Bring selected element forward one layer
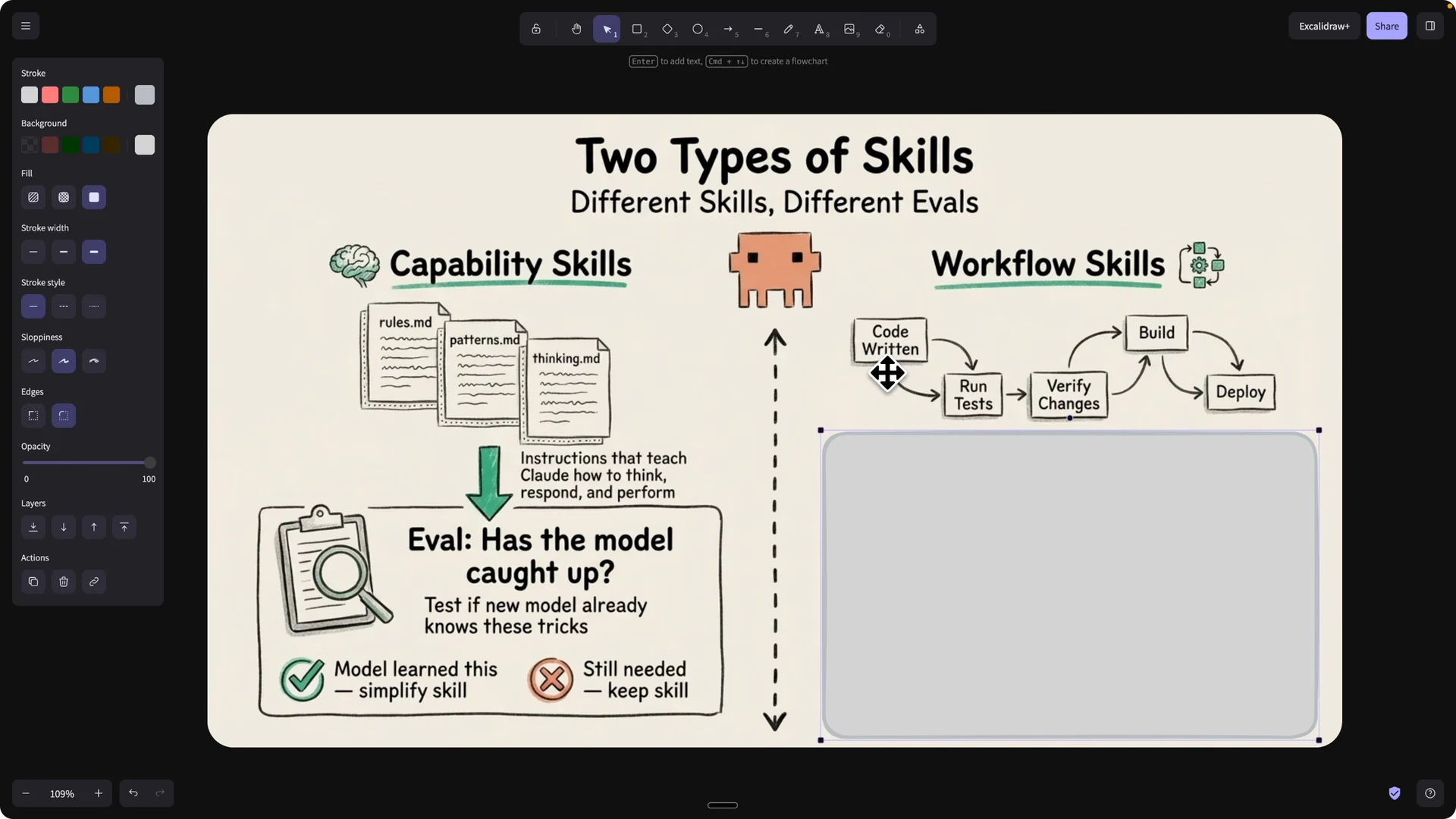 coord(94,527)
